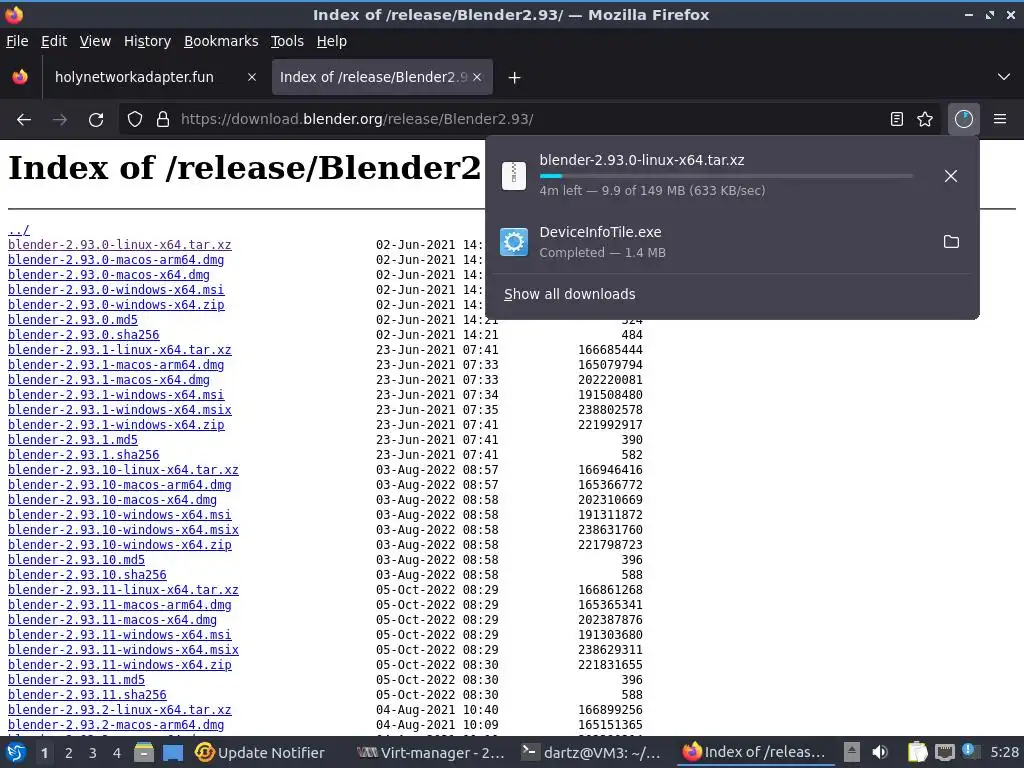
Task: Open blender-2.93.0.sha256 link
Action: (x=84, y=335)
